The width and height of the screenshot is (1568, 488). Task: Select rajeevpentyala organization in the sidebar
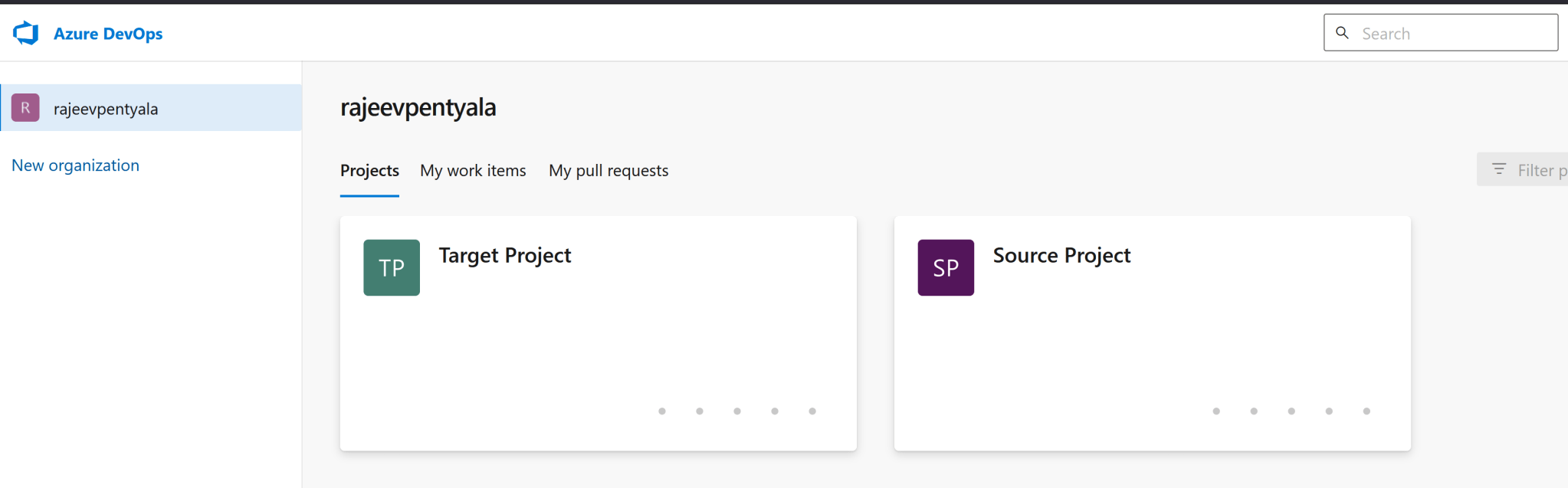point(107,108)
